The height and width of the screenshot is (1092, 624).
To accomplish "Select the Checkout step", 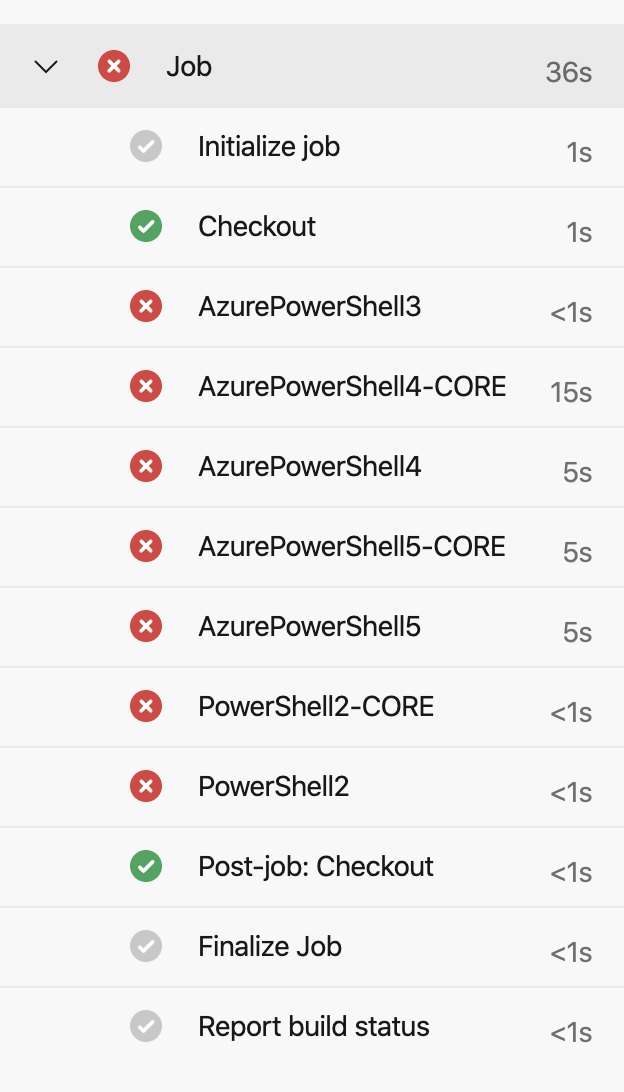I will tap(257, 226).
